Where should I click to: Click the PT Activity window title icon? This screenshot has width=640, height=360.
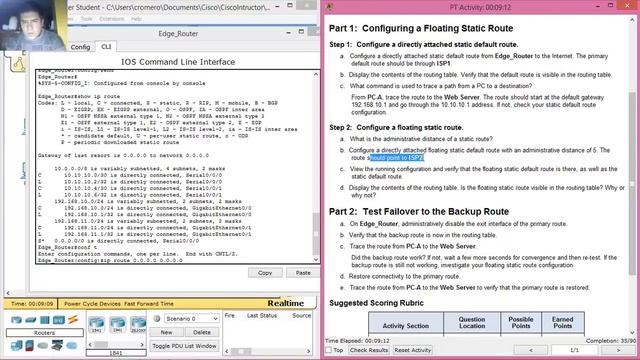(x=330, y=7)
